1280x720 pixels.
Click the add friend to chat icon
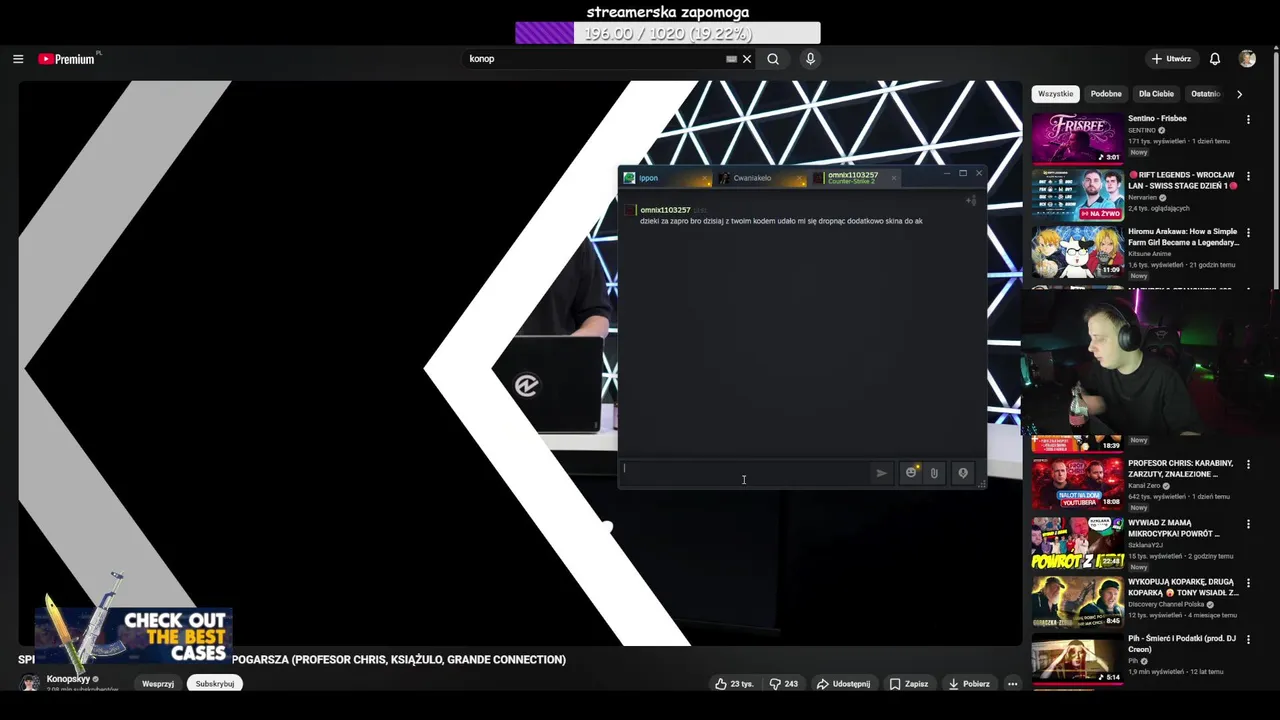pos(970,201)
